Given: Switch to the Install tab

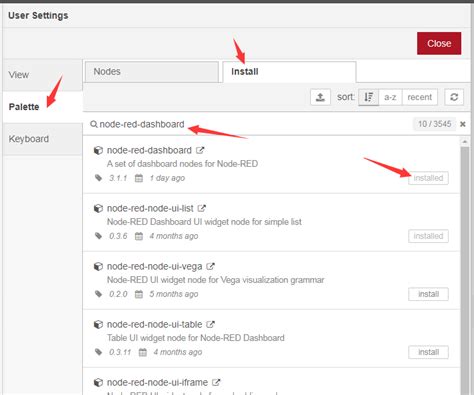Looking at the screenshot, I should tap(289, 72).
